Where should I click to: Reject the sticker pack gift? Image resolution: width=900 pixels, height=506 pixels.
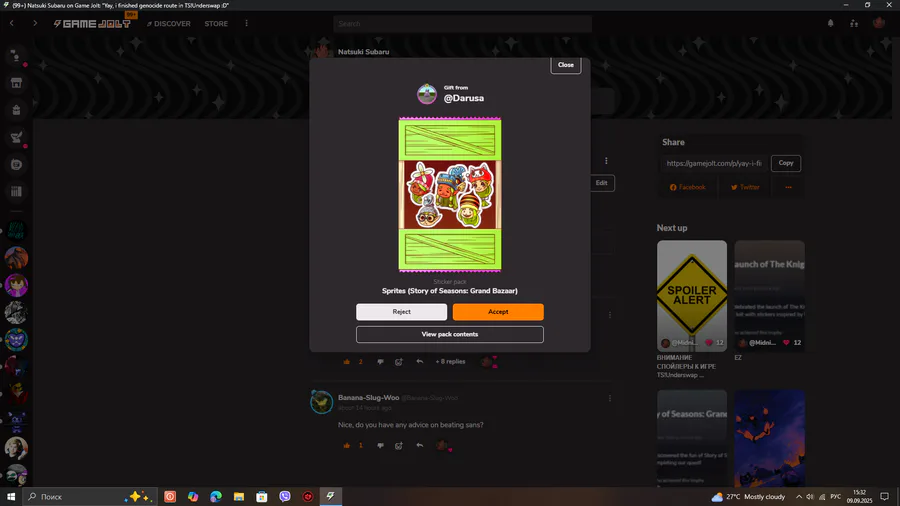pos(401,312)
